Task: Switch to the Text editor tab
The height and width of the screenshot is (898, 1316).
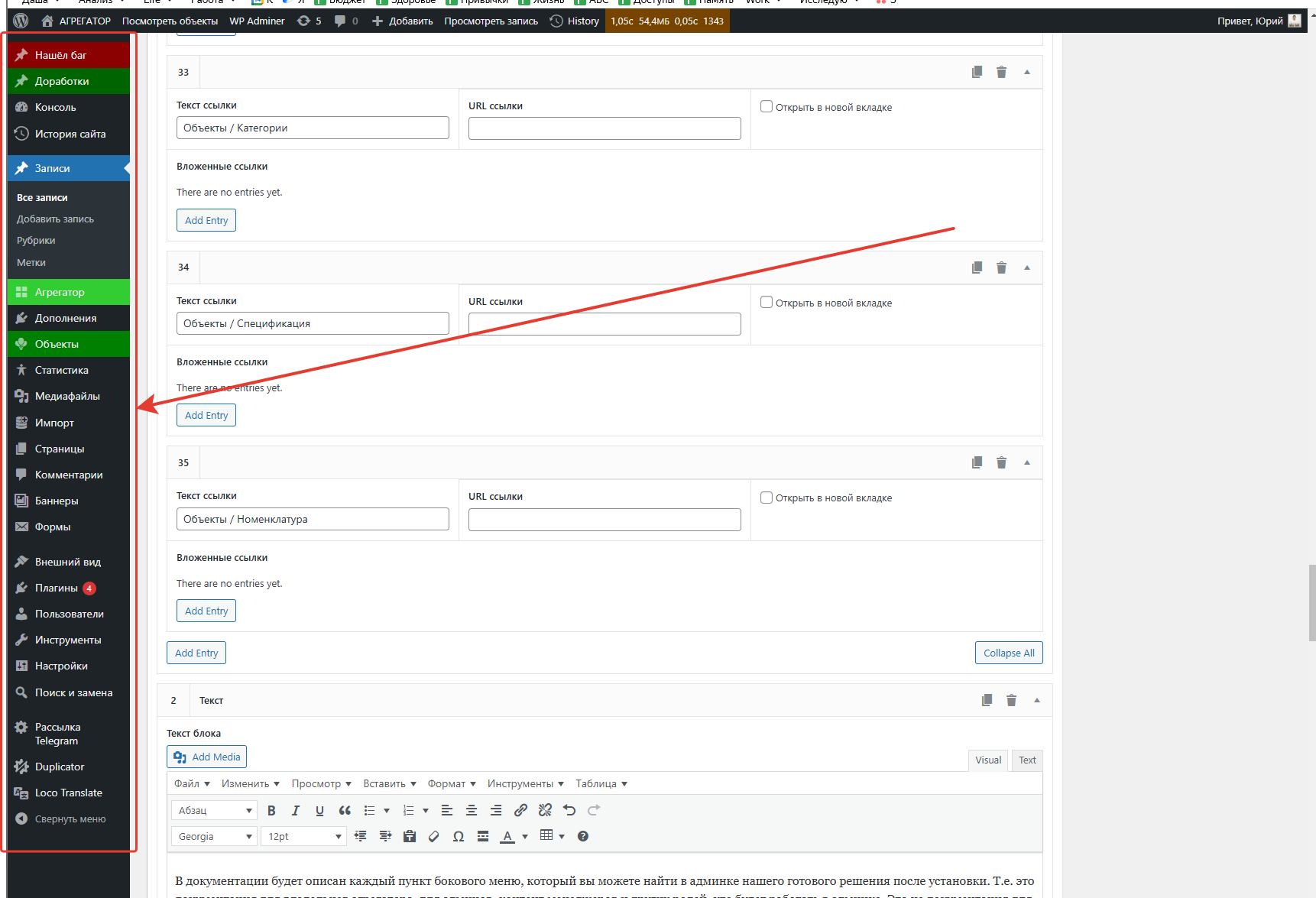Action: [1027, 760]
